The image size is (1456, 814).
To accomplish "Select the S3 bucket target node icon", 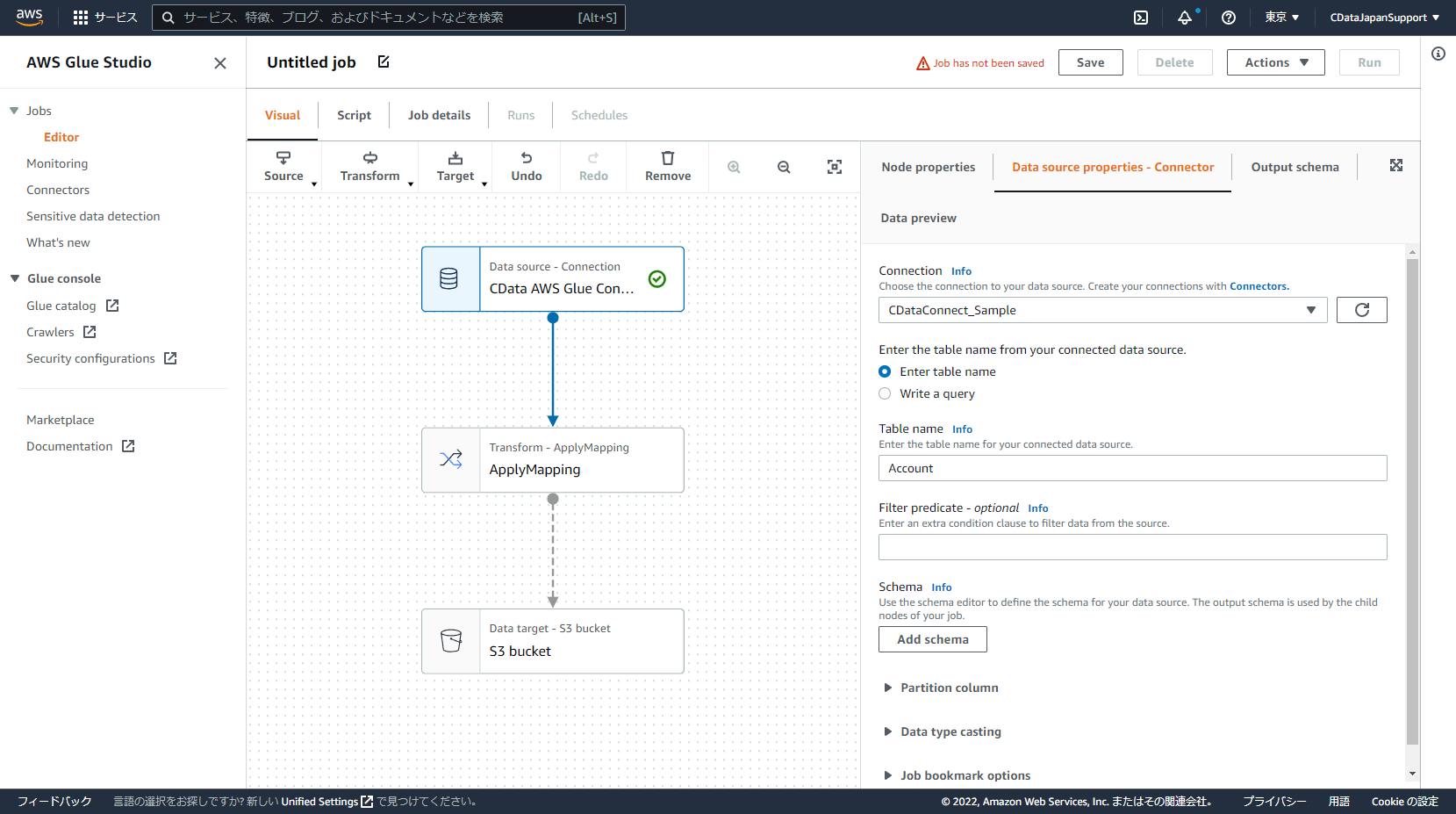I will tap(451, 641).
